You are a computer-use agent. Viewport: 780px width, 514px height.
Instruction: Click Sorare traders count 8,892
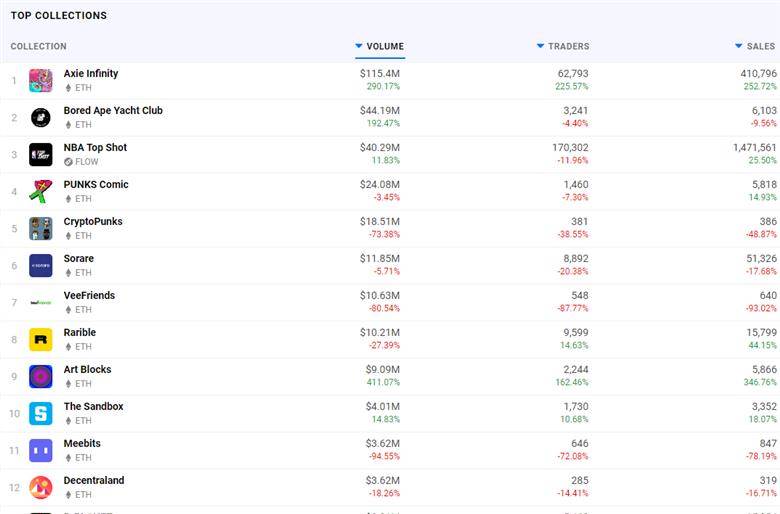tap(576, 259)
